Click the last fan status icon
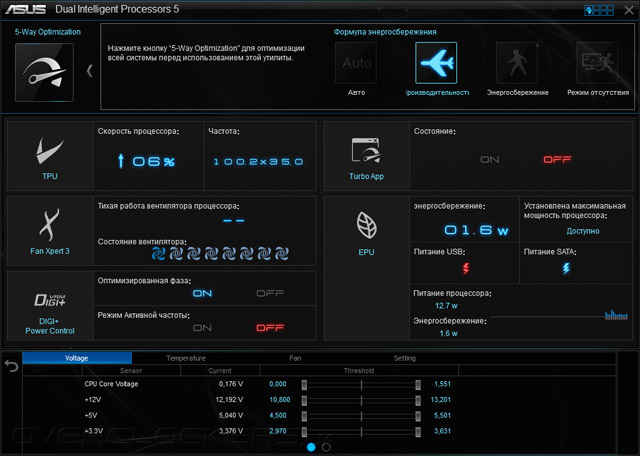This screenshot has height=456, width=640. (x=282, y=254)
